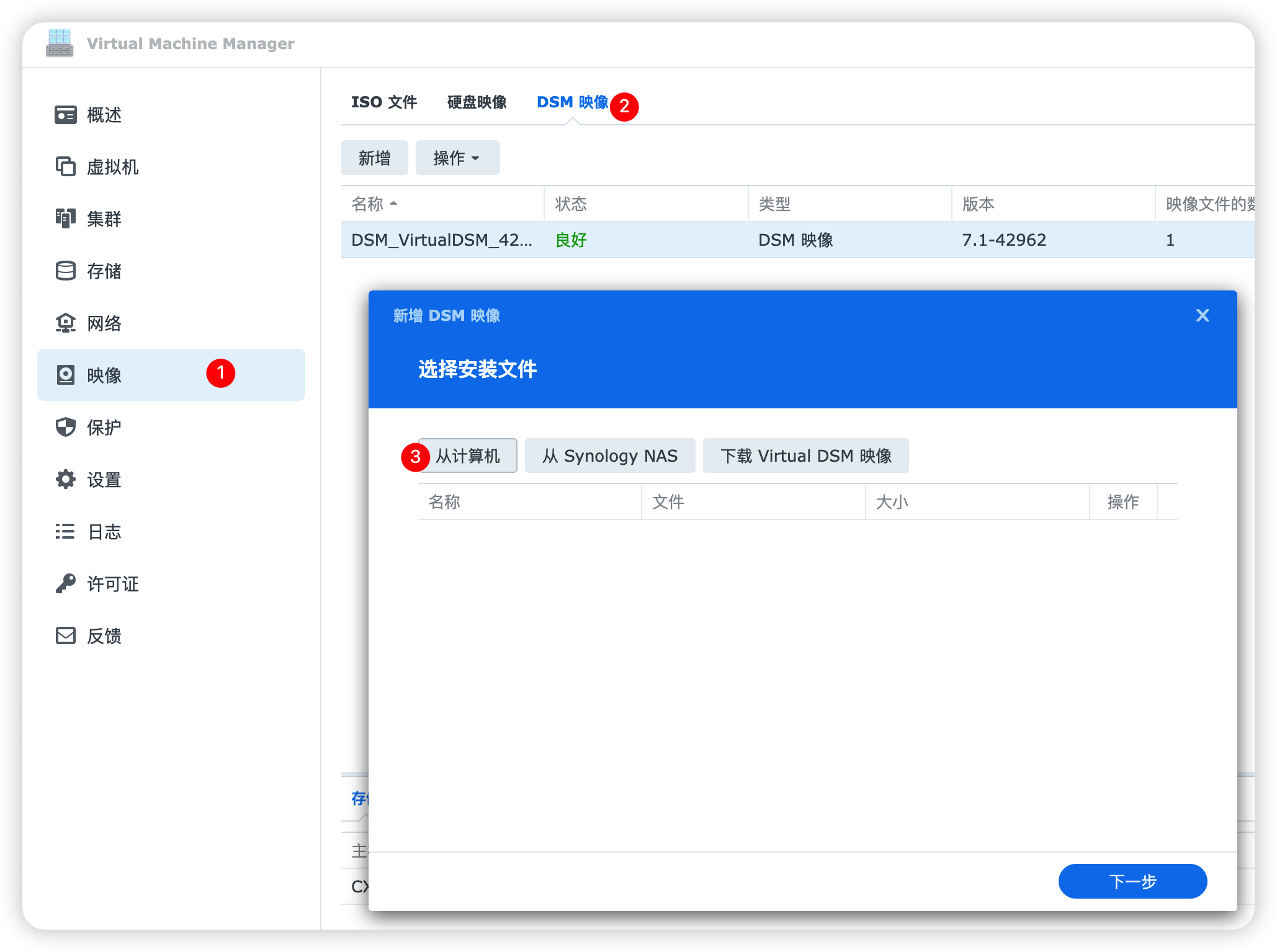Open the 设置 settings gear icon
1277x952 pixels.
coord(65,479)
